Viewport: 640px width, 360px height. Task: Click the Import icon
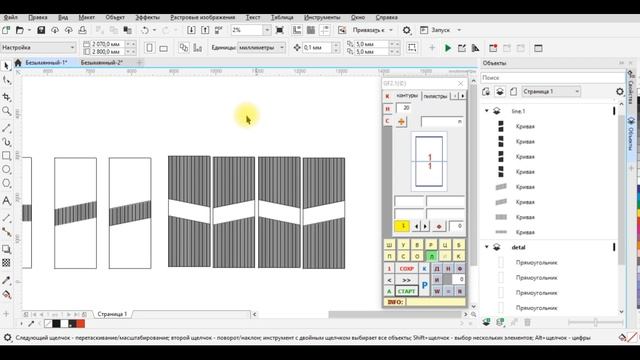[x=191, y=30]
